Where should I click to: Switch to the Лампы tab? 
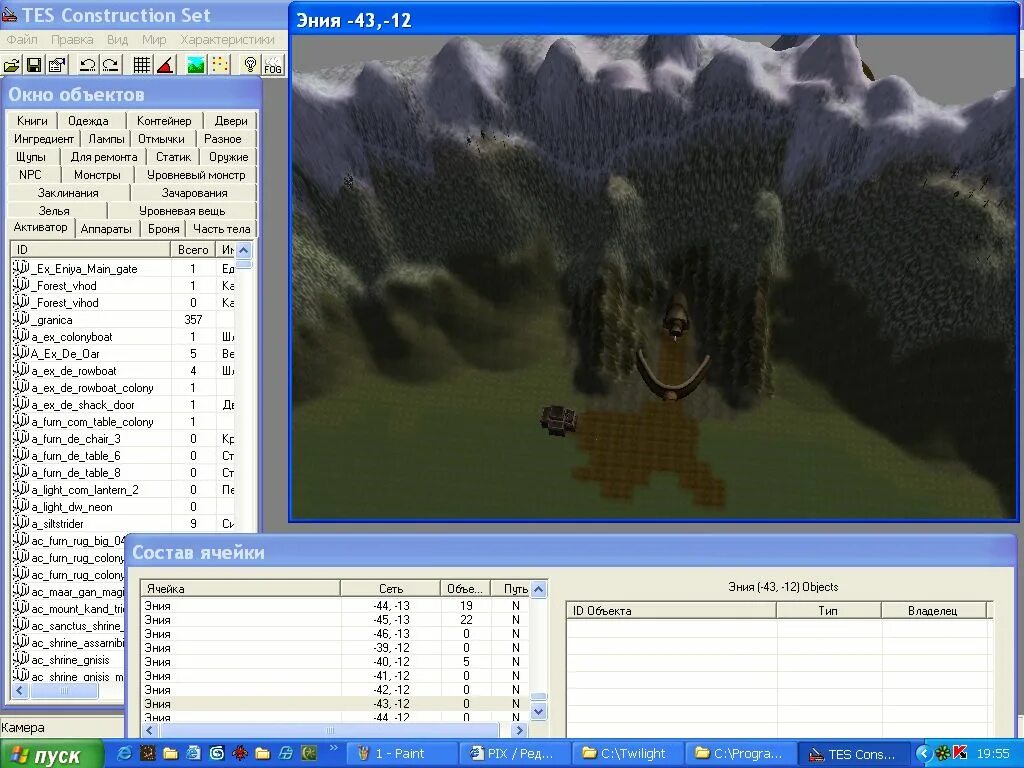pyautogui.click(x=106, y=139)
